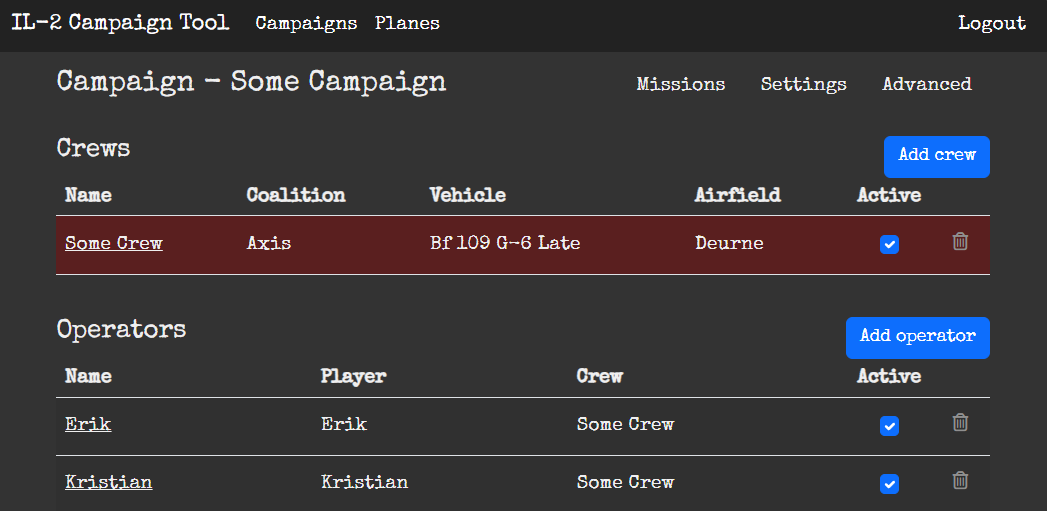Toggle Active checkbox for Some Crew
This screenshot has width=1047, height=511.
(889, 244)
